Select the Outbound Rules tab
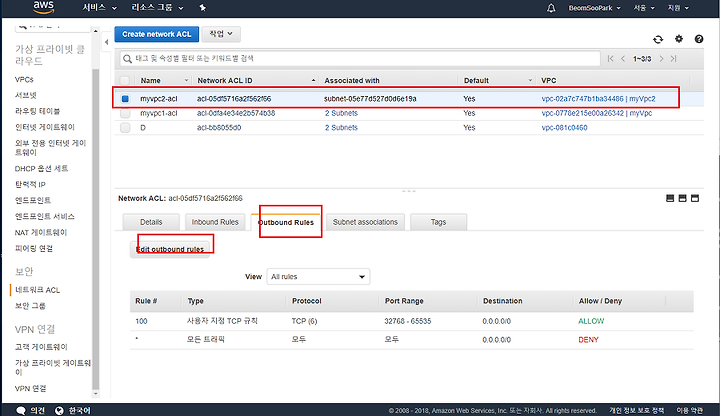This screenshot has height=416, width=720. tap(286, 222)
